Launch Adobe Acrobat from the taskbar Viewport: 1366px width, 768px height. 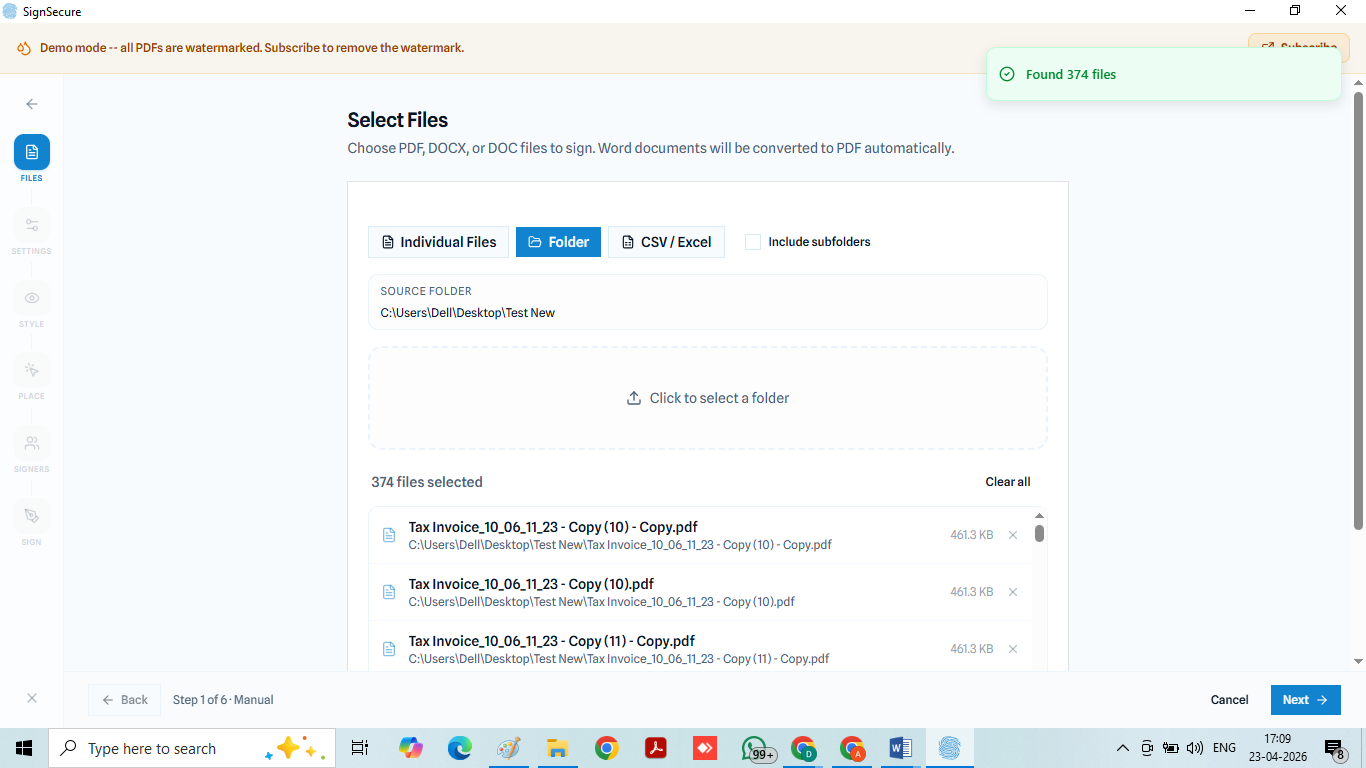coord(655,748)
